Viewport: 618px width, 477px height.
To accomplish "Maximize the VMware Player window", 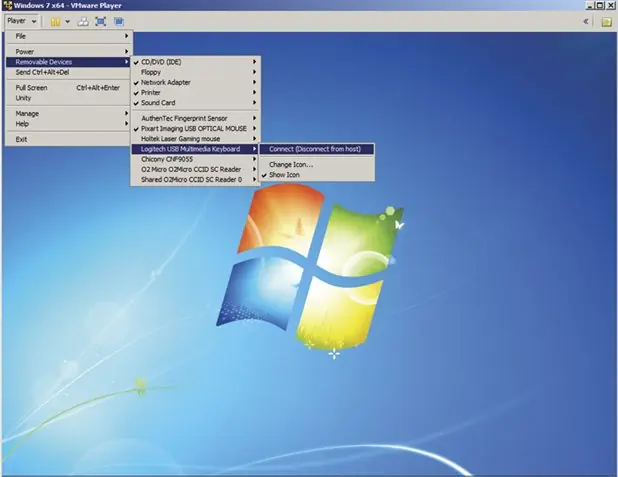I will 599,6.
